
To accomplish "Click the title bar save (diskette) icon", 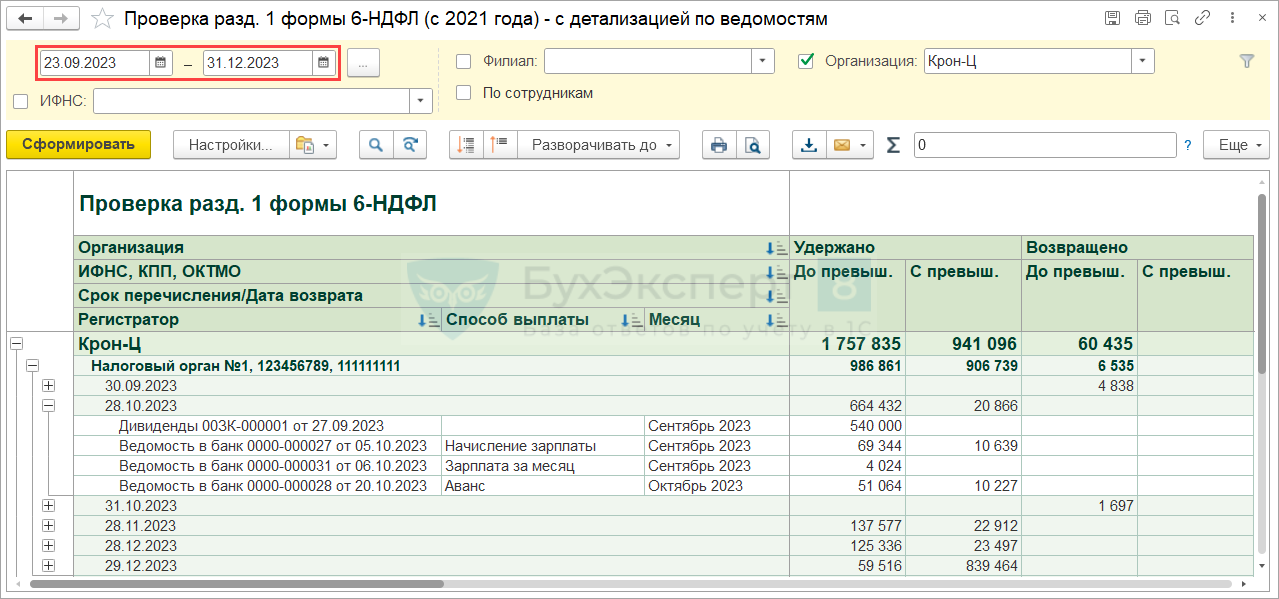I will pyautogui.click(x=1112, y=19).
